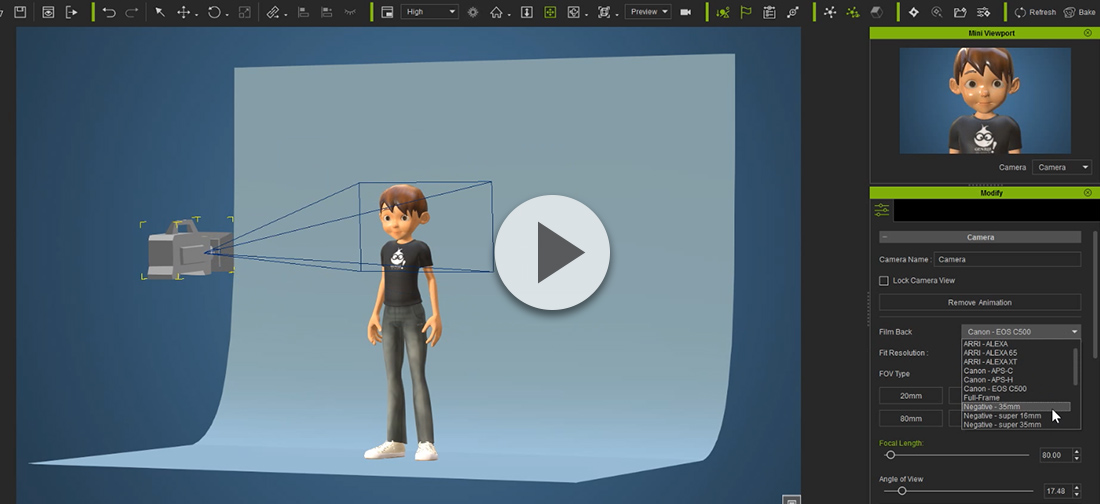Expand the Film Back dropdown
The image size is (1100, 504).
coord(1021,332)
